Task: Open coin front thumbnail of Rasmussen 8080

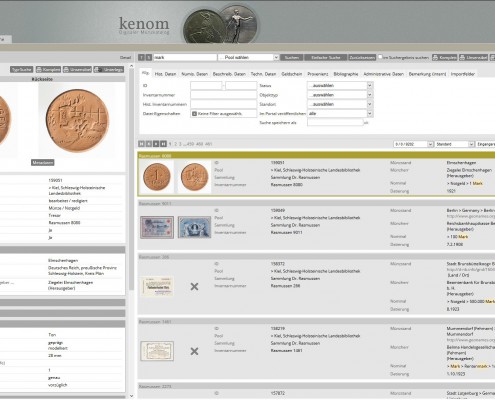Action: (157, 176)
